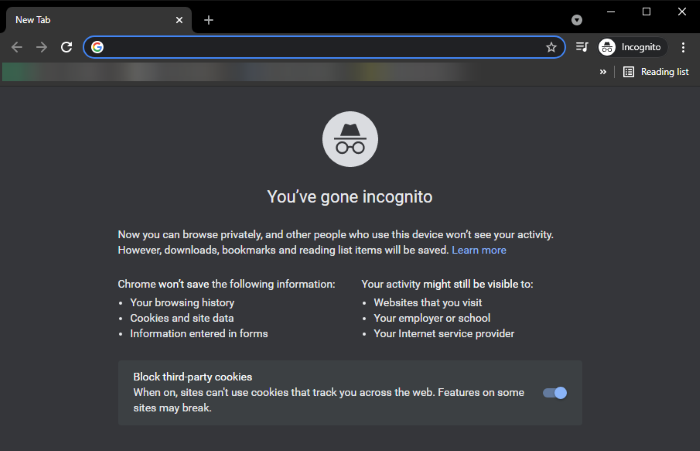Viewport: 700px width, 451px height.
Task: Open the Learn more link
Action: 479,250
